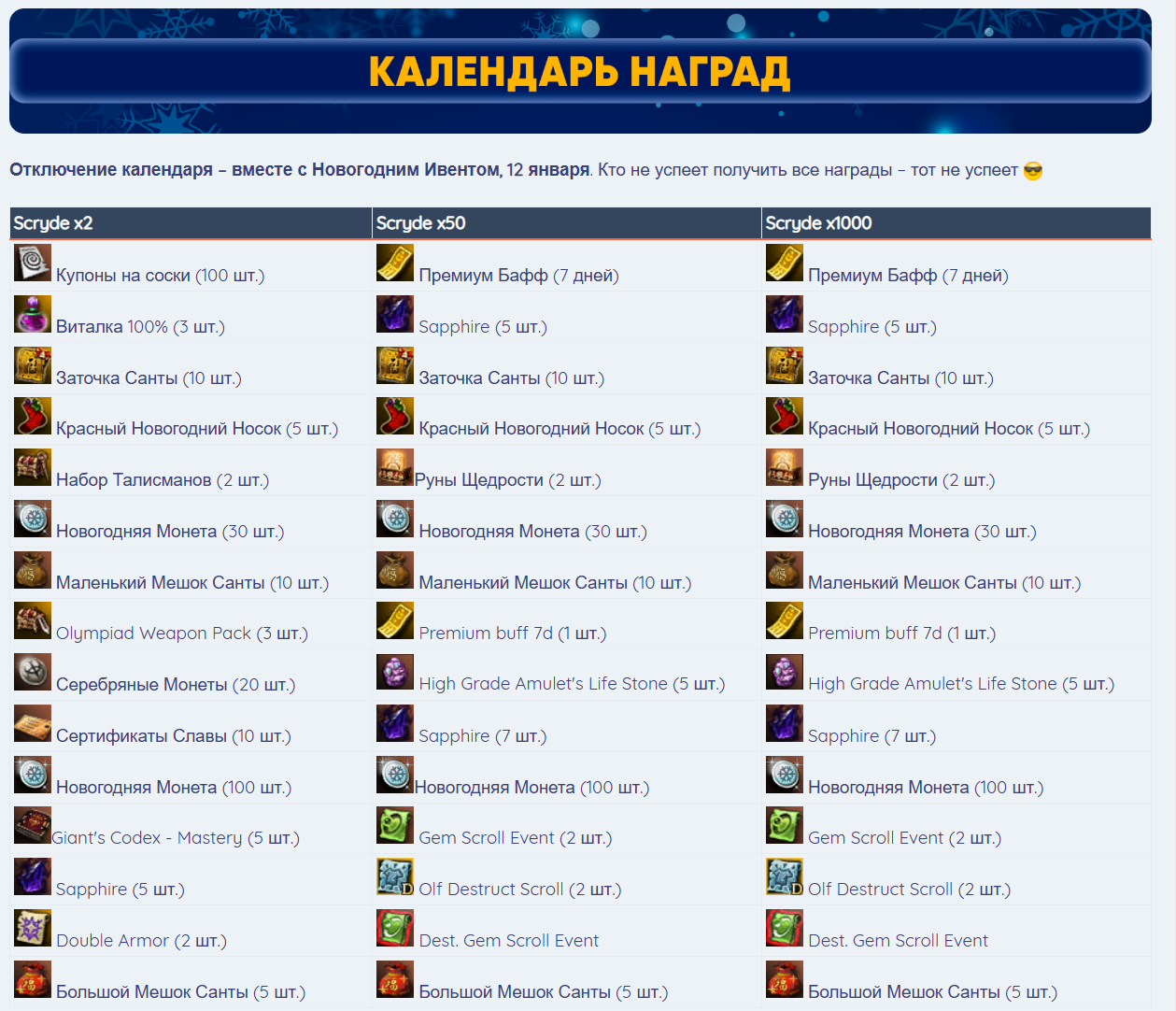This screenshot has width=1176, height=1011.
Task: Select the Scryde x1000 column header
Action: tap(818, 223)
